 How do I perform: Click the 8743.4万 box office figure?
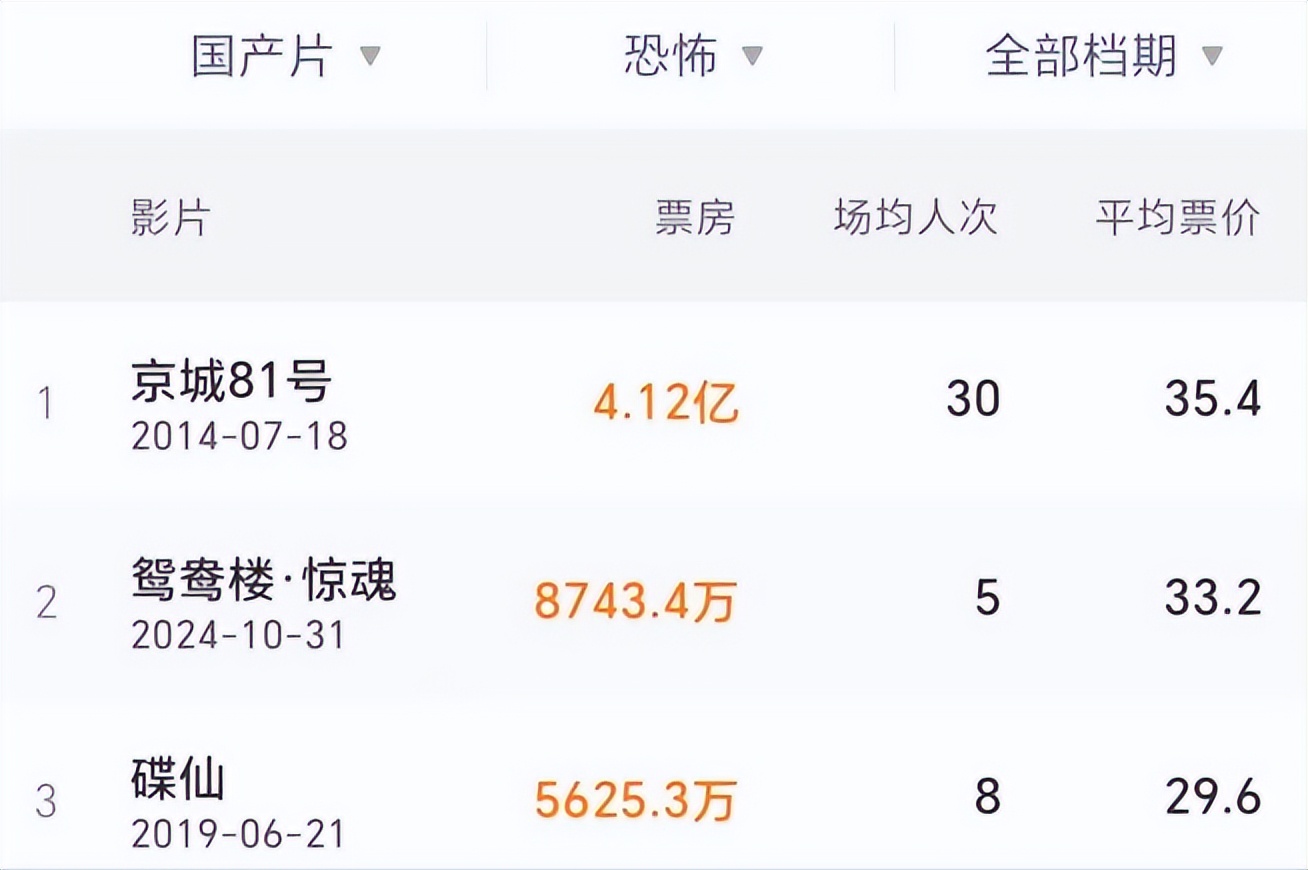pyautogui.click(x=635, y=602)
